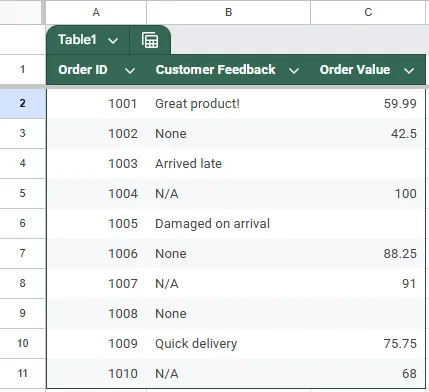This screenshot has width=429, height=392.
Task: Select column C header
Action: point(368,12)
